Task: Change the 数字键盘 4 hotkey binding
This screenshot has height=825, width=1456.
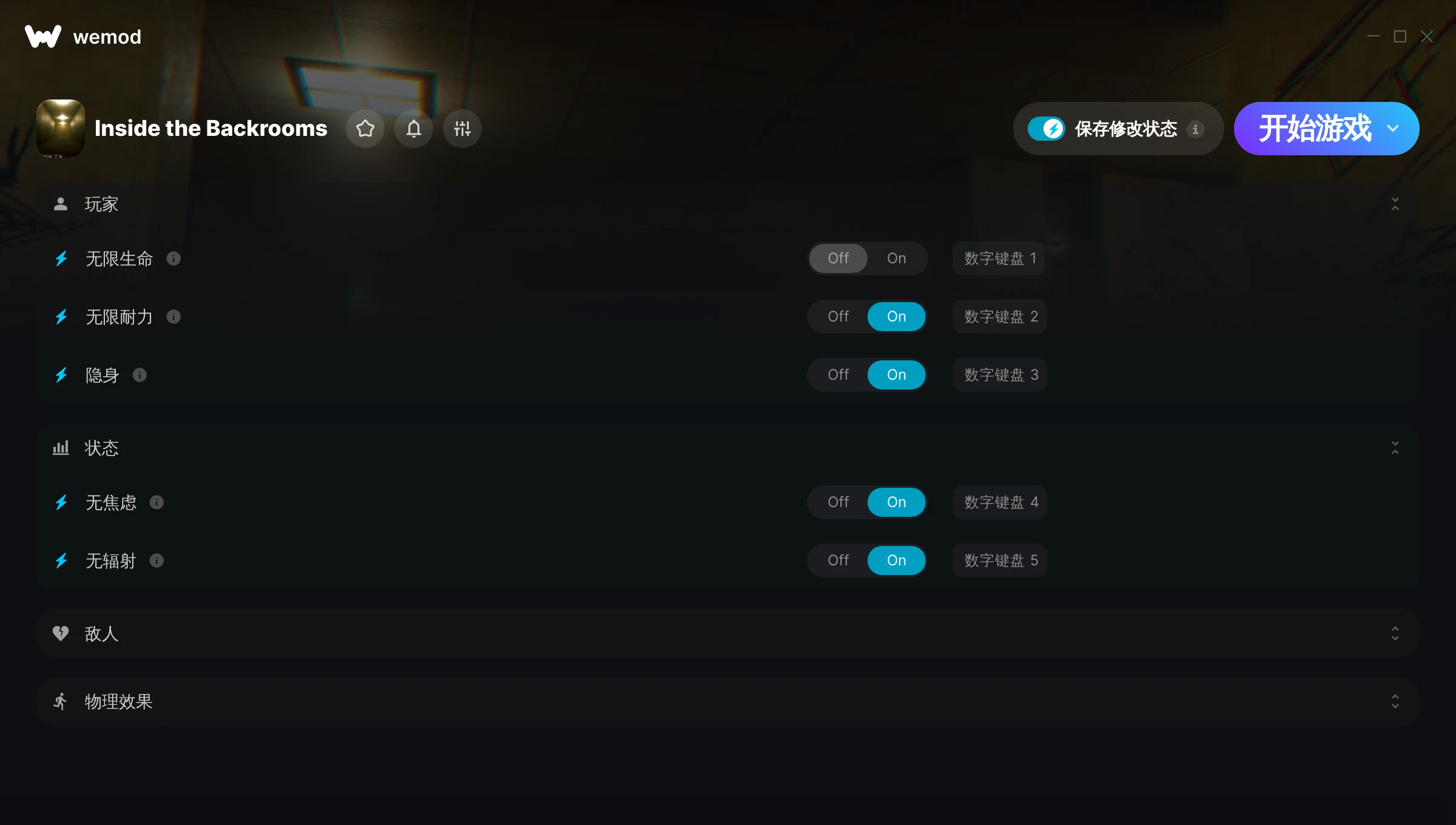Action: pyautogui.click(x=1000, y=502)
